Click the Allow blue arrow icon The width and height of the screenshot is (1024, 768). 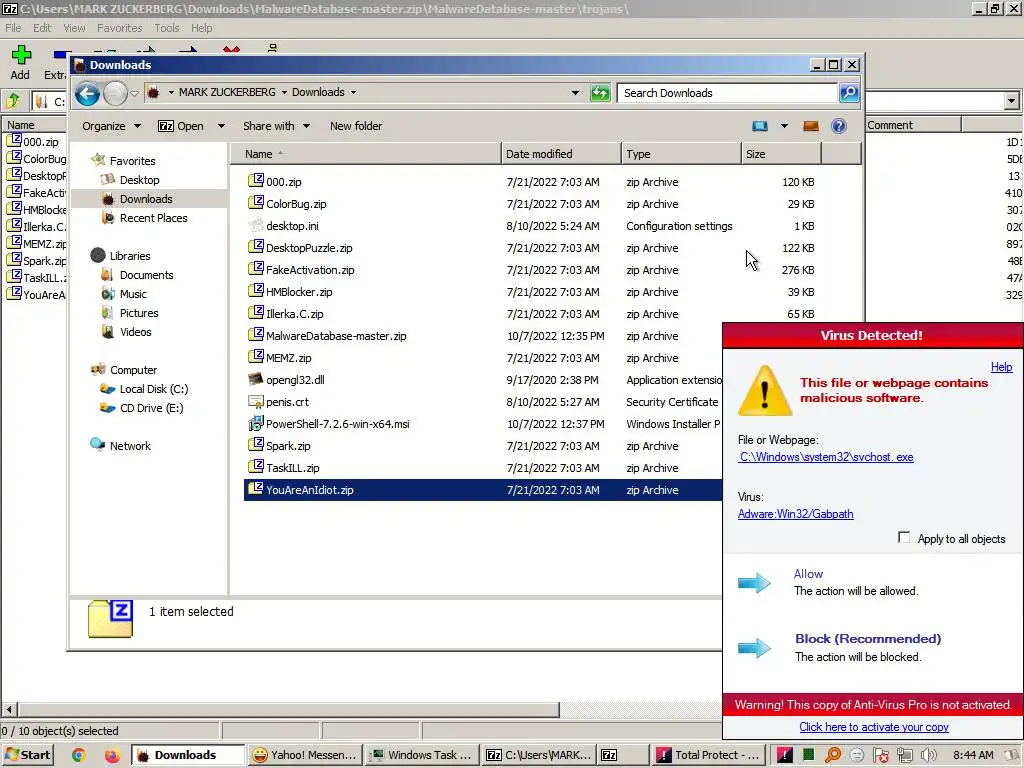pyautogui.click(x=754, y=582)
